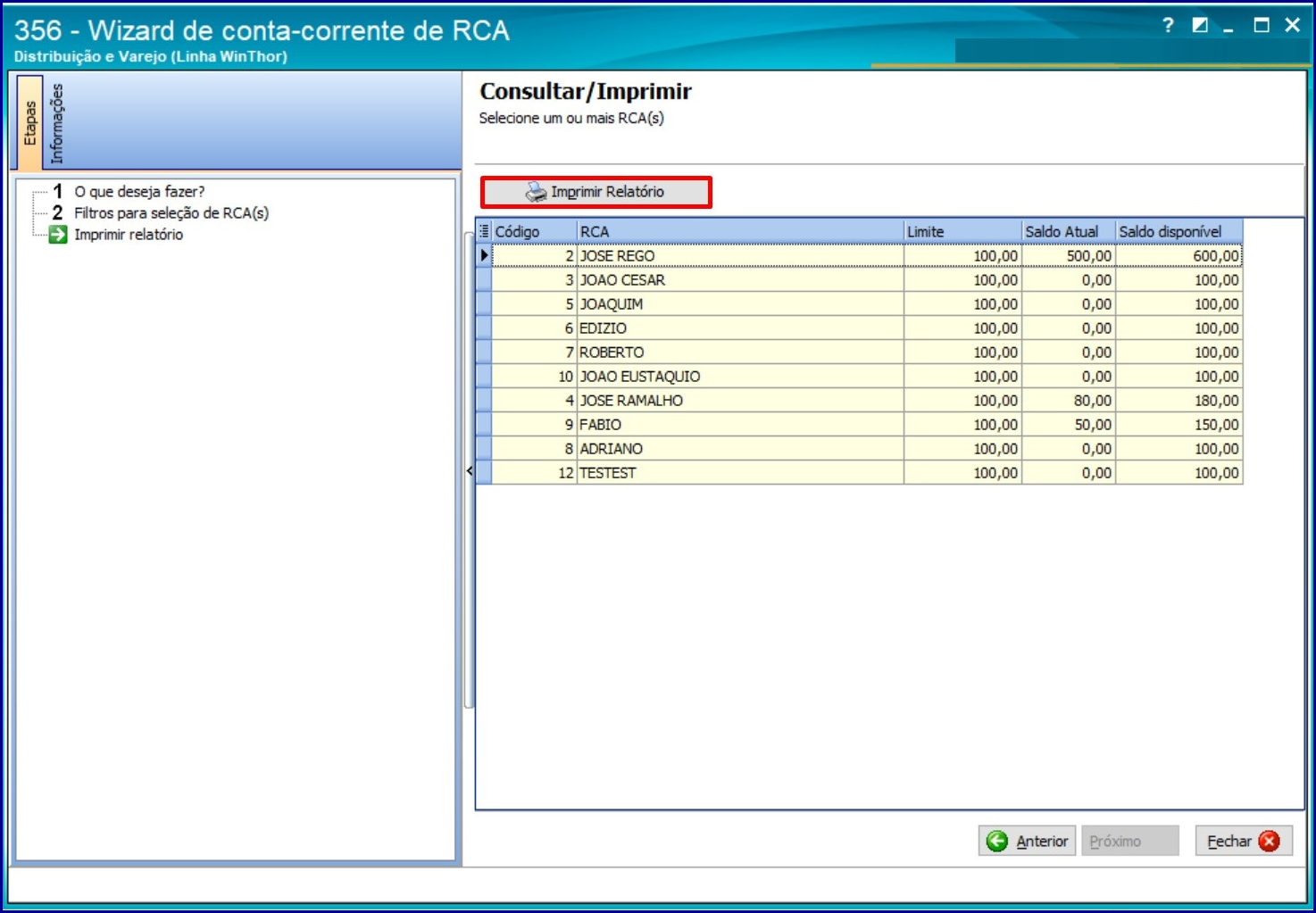Maximize the wizard window
This screenshot has height=913, width=1316.
click(1262, 26)
